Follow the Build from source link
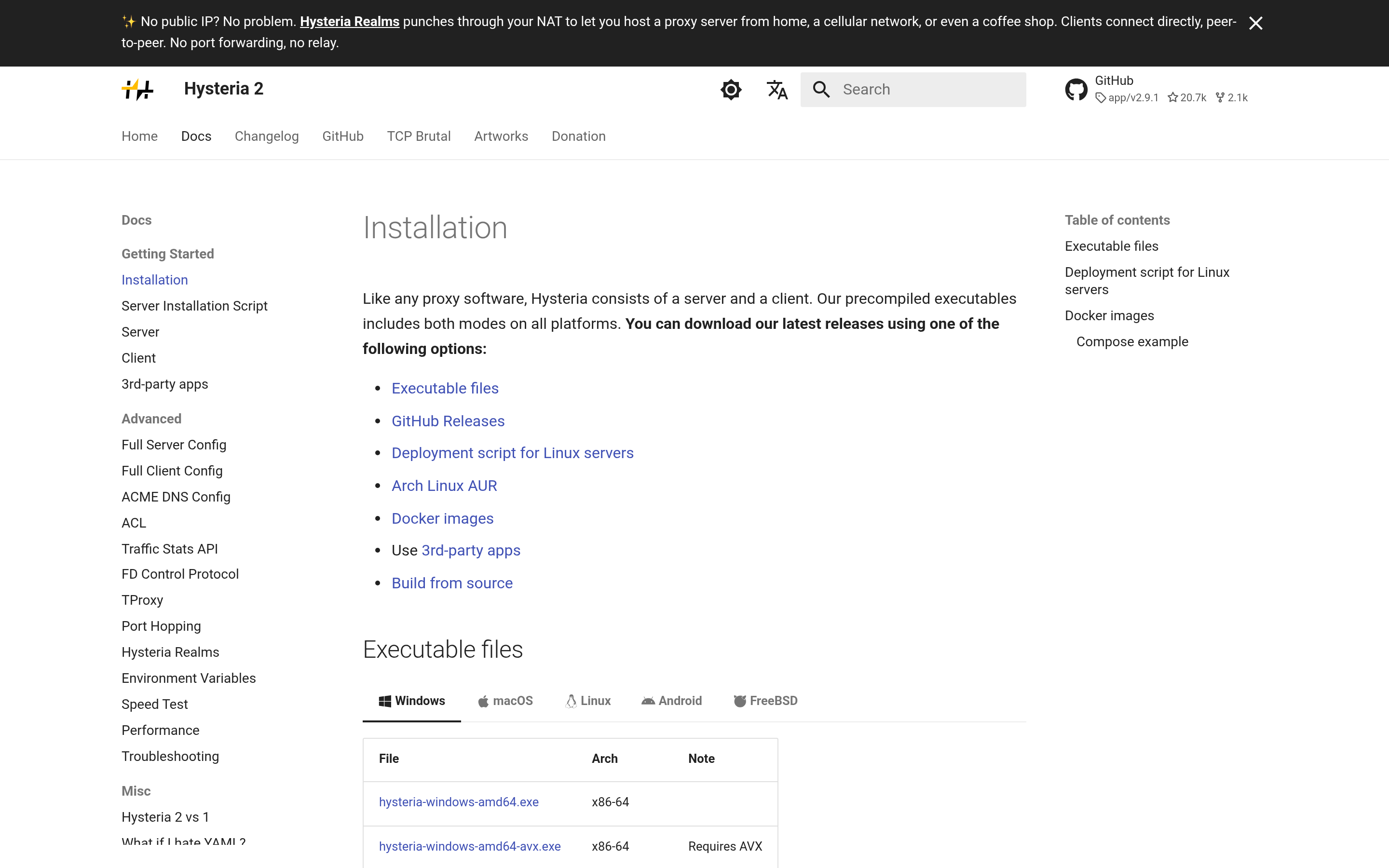Viewport: 1389px width, 868px height. (452, 583)
